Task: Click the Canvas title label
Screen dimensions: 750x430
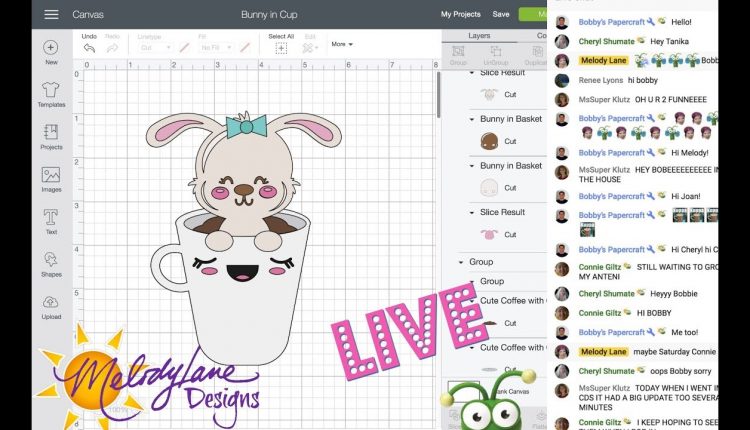Action: 88,14
